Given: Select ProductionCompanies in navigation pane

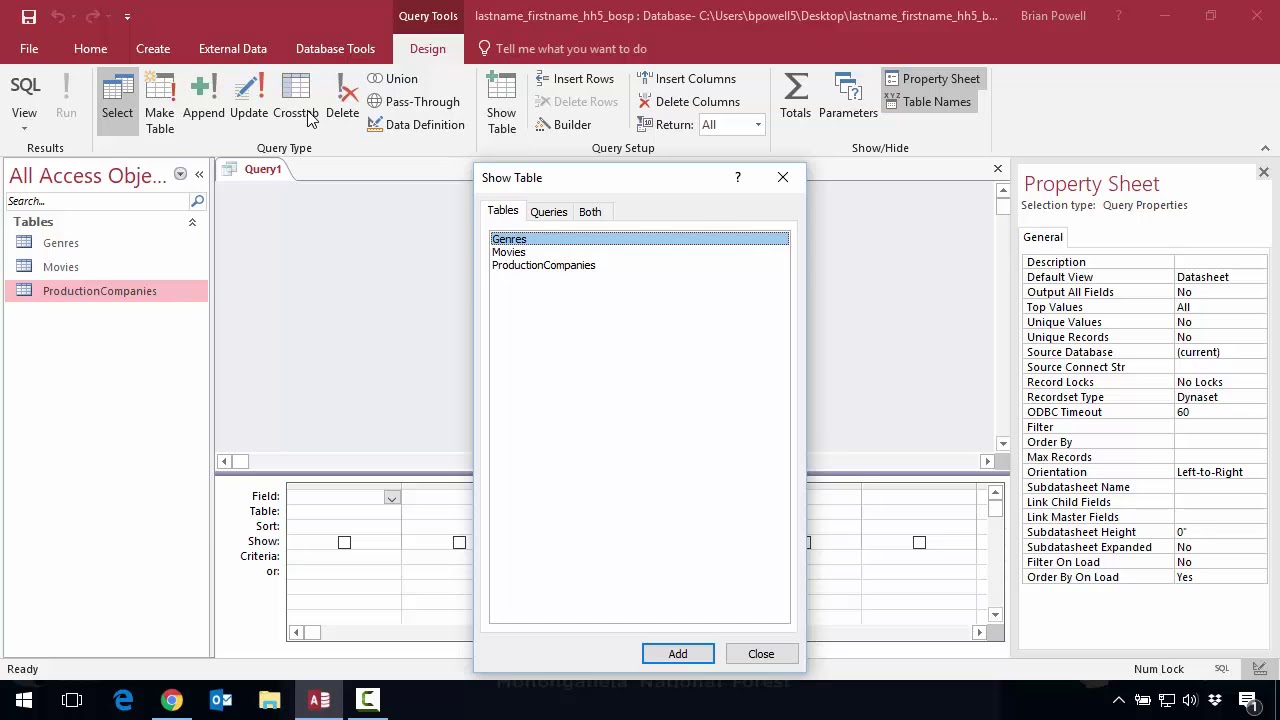Looking at the screenshot, I should point(106,291).
